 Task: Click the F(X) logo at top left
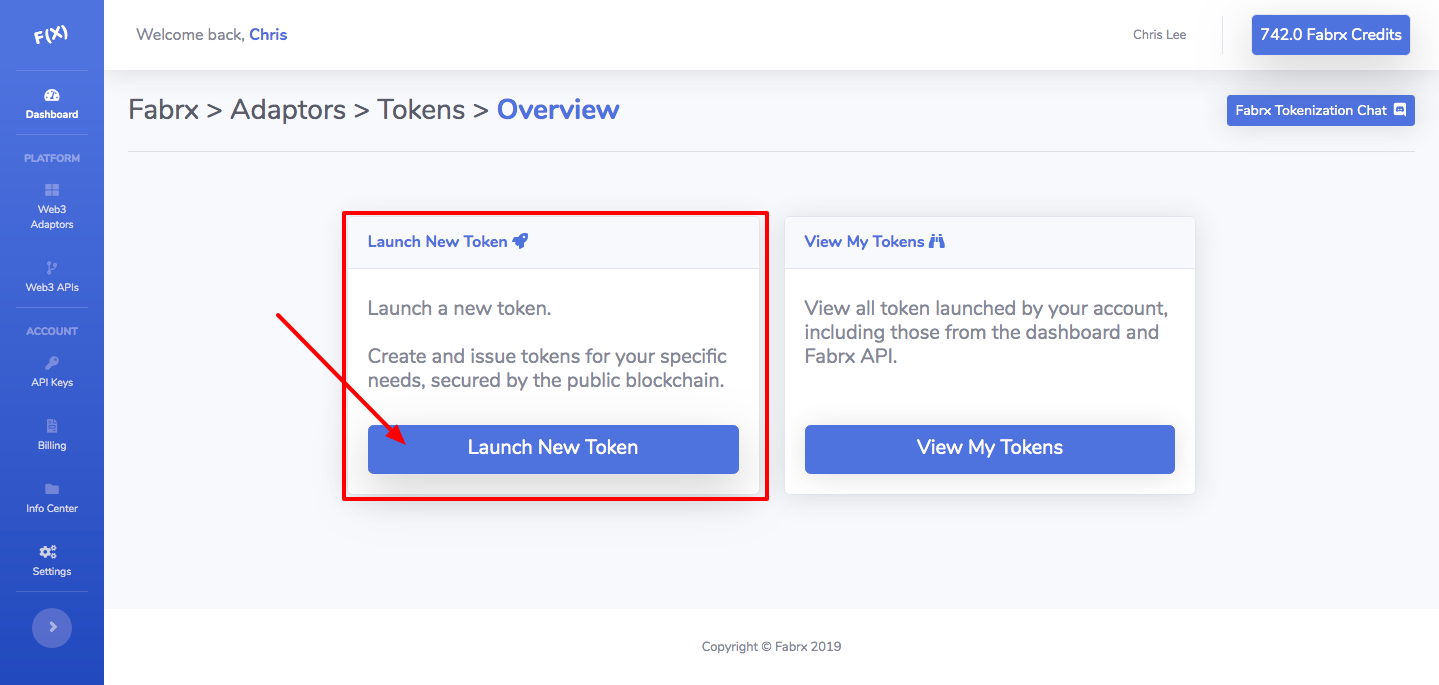(51, 33)
